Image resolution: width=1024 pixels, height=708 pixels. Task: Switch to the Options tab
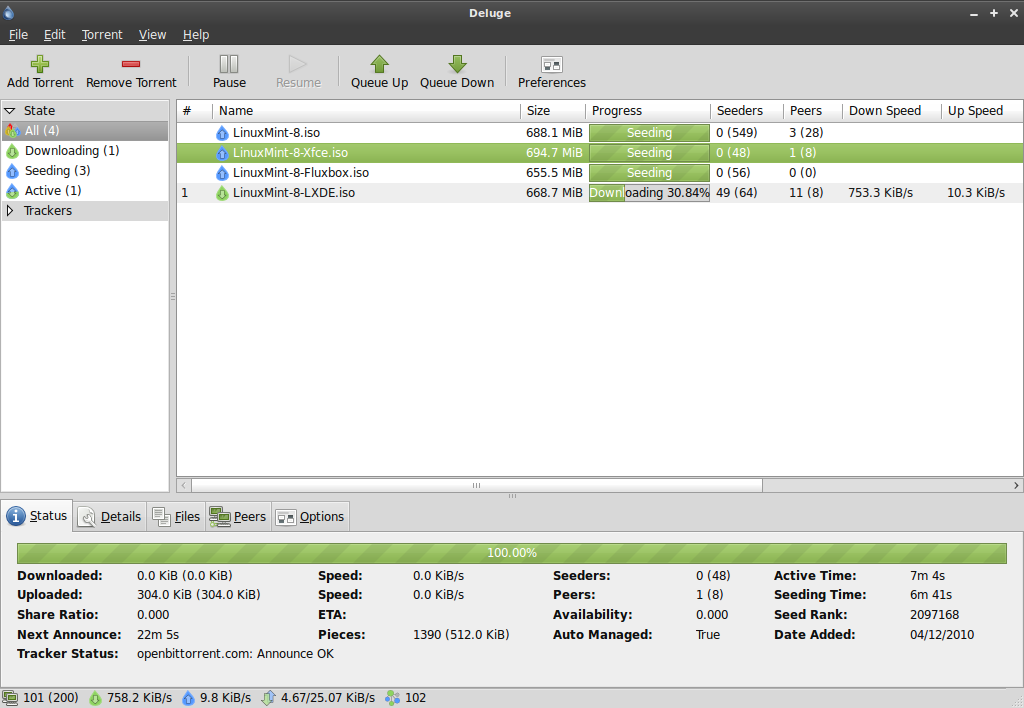coord(311,517)
